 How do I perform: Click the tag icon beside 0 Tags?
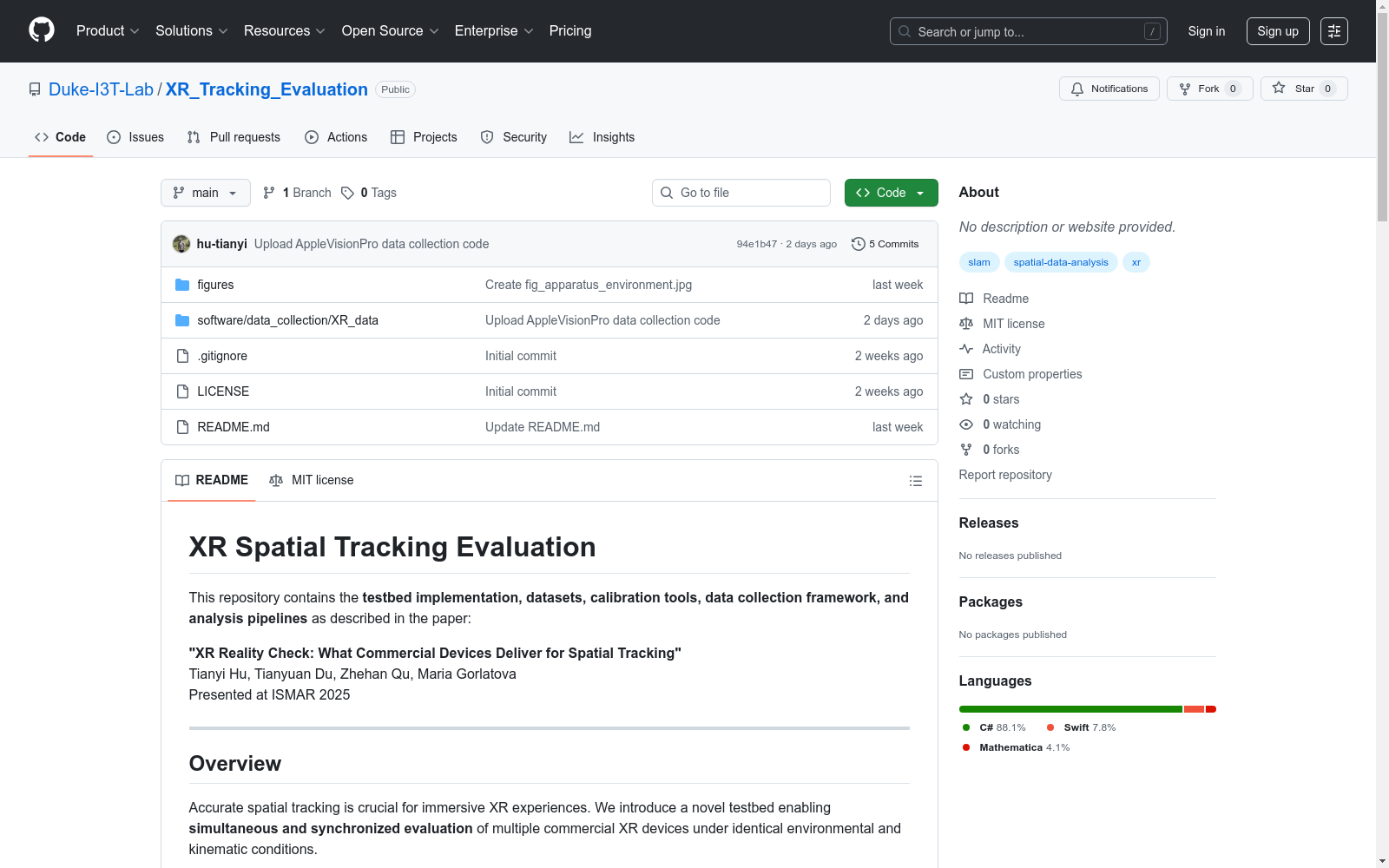(x=347, y=193)
